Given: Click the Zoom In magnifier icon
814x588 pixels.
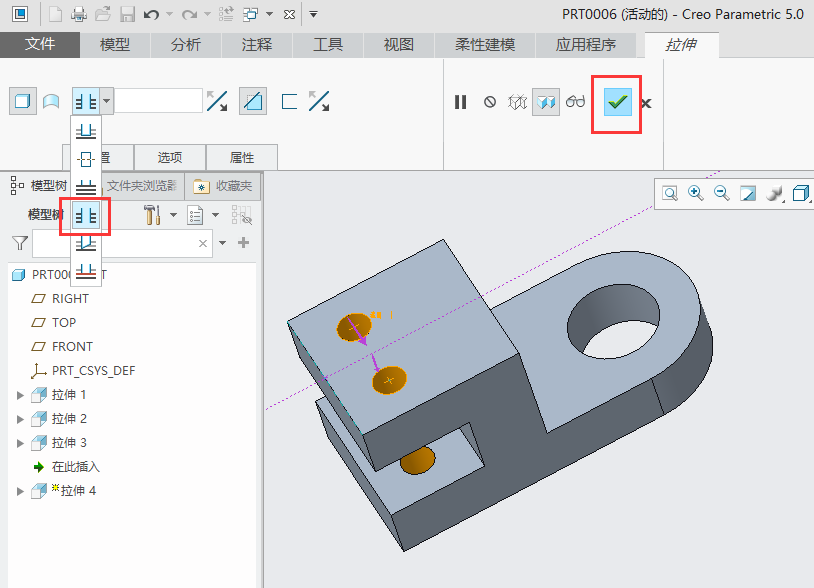Looking at the screenshot, I should coord(695,193).
